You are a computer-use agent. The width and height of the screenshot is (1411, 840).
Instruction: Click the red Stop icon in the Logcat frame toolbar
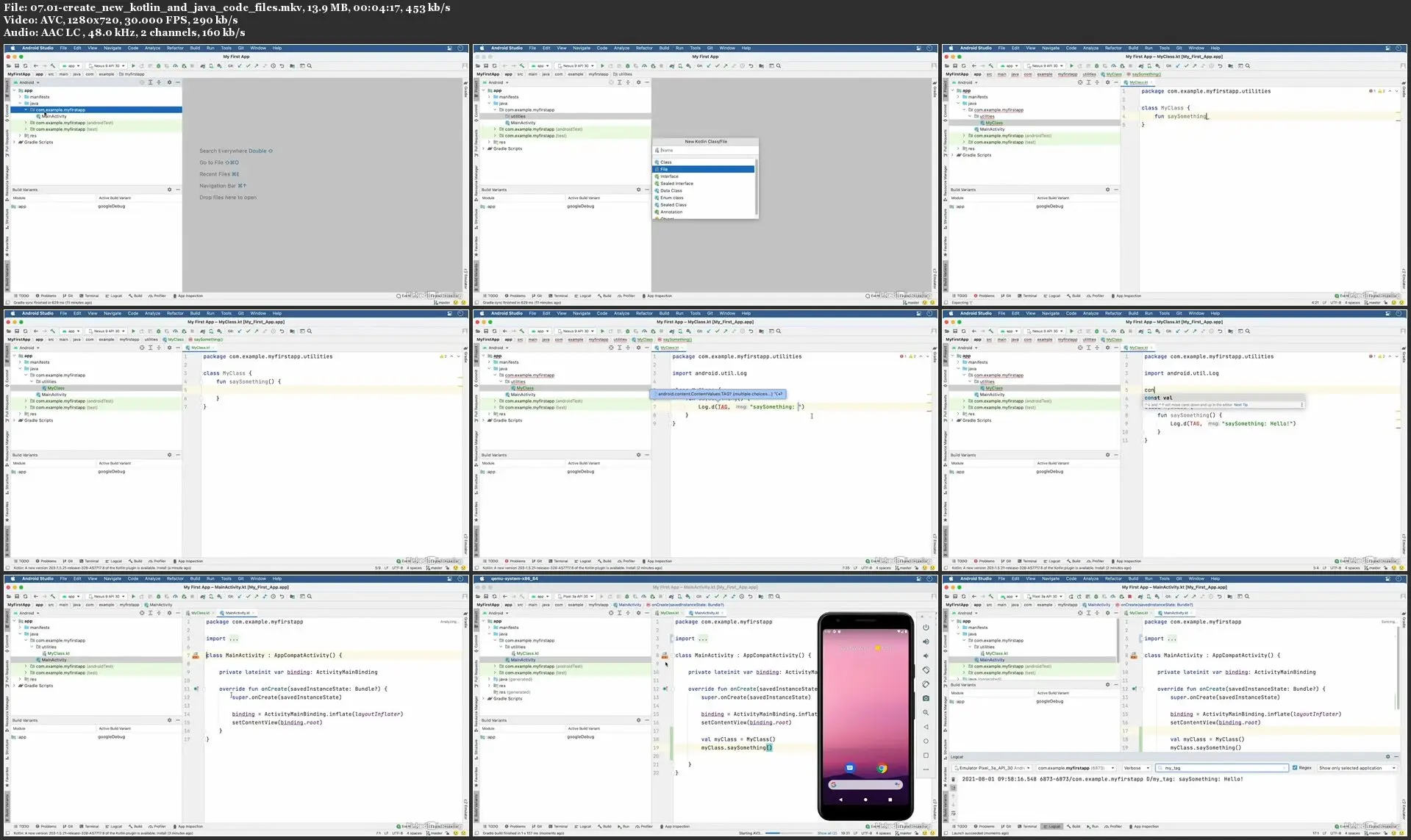(x=1129, y=597)
